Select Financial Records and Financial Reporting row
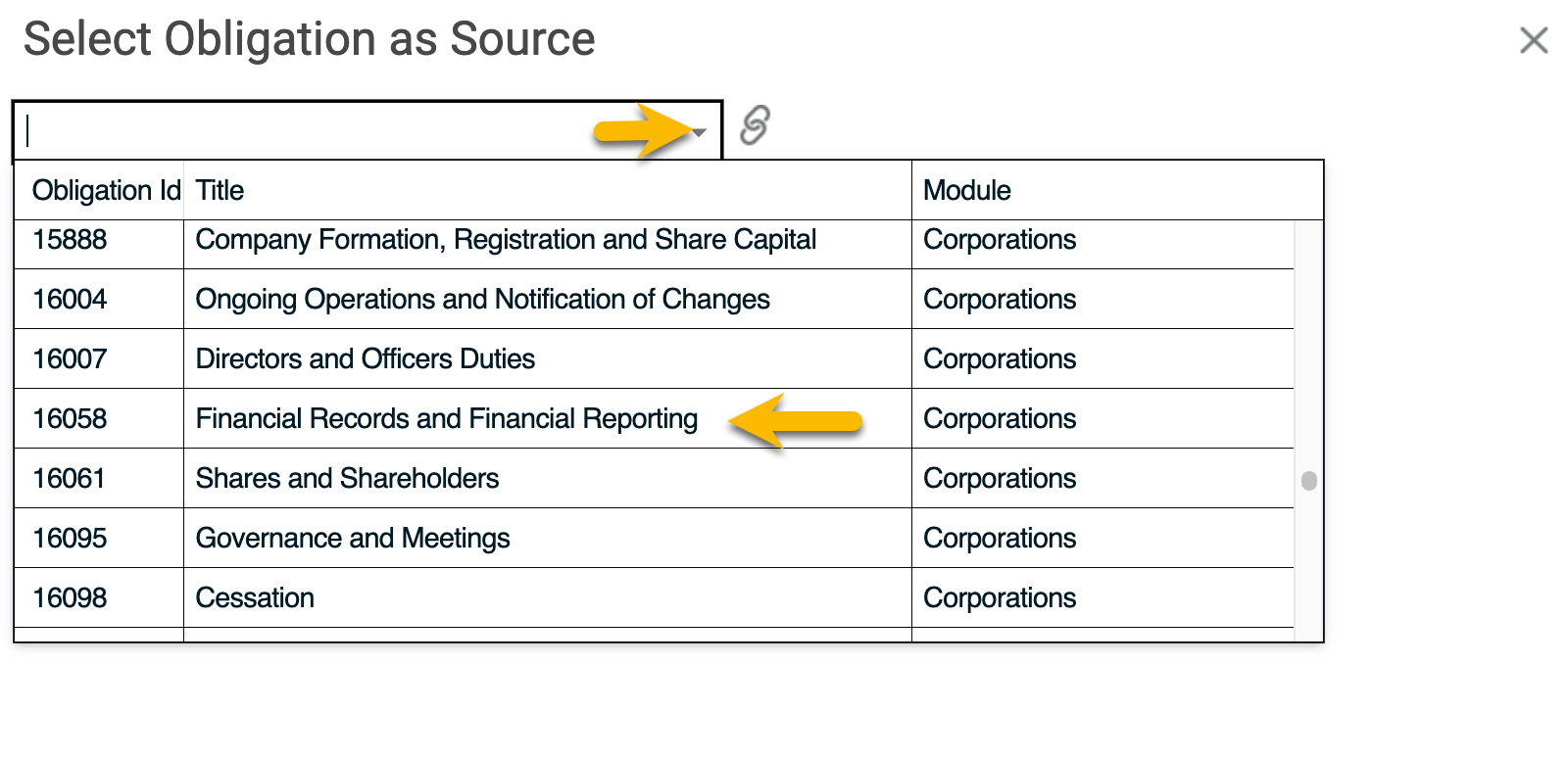The height and width of the screenshot is (760, 1568). [x=654, y=418]
